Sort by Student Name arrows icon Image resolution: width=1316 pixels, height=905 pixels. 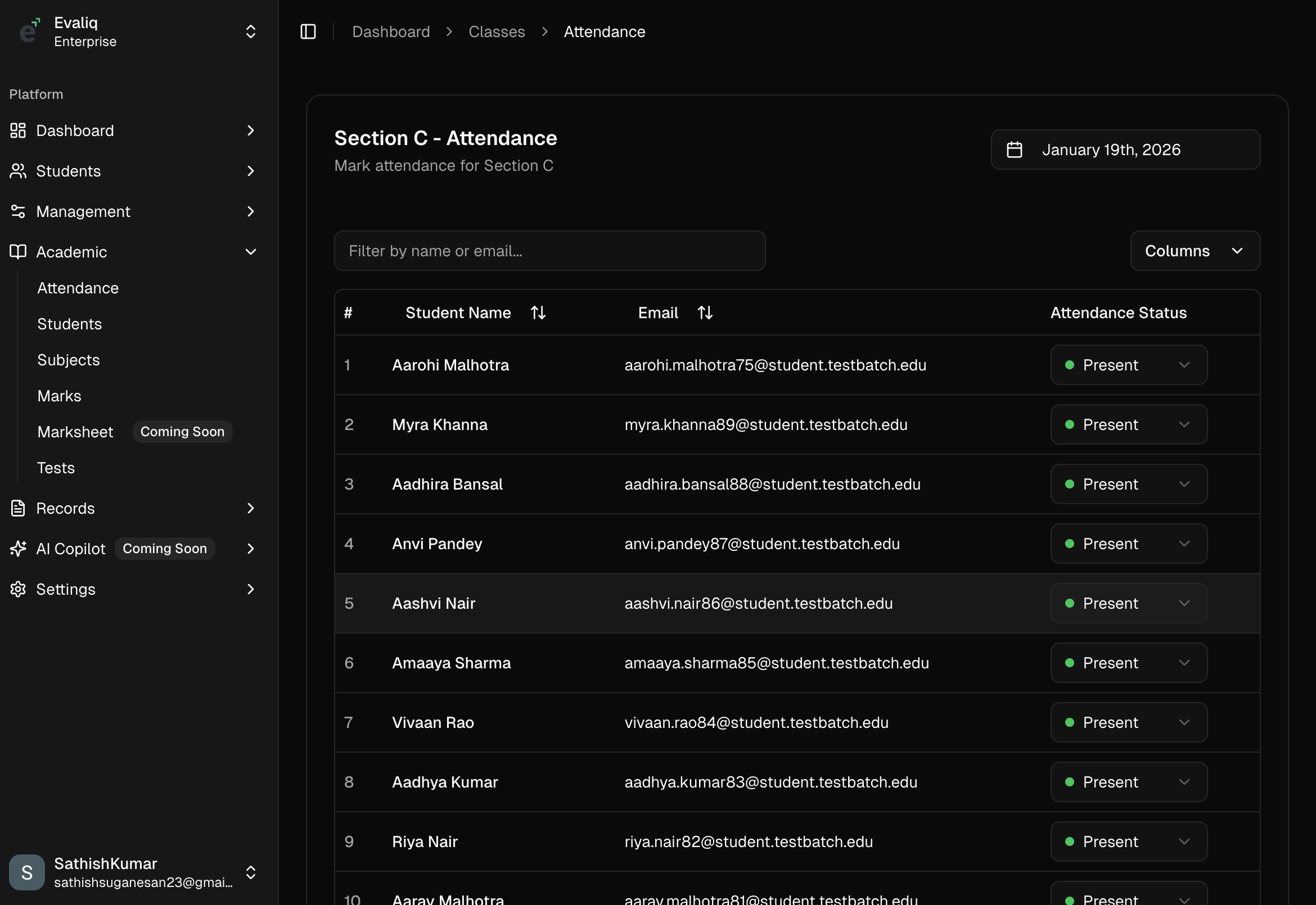click(538, 313)
